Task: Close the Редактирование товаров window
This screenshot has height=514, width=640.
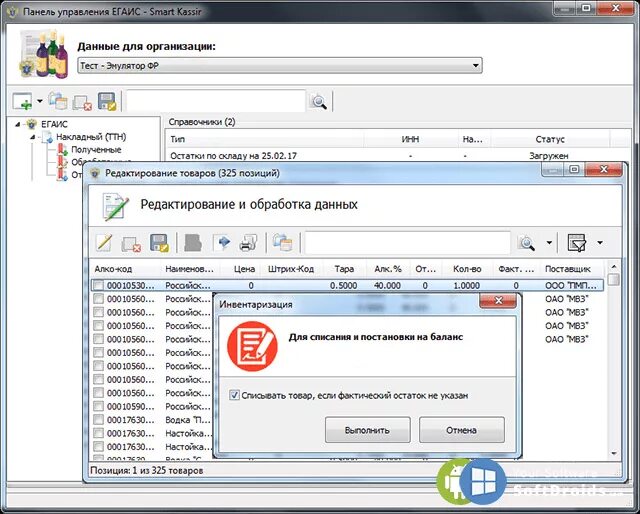Action: click(604, 169)
